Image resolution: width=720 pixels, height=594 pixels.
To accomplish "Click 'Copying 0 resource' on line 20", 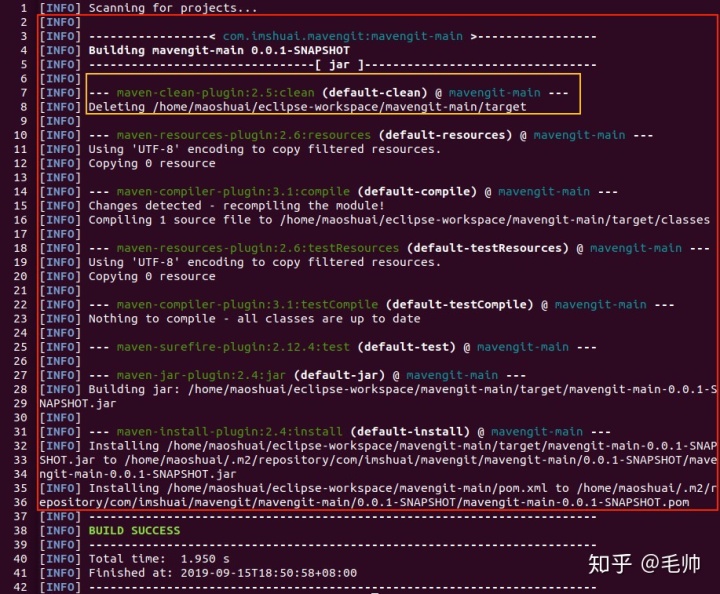I will (x=152, y=276).
